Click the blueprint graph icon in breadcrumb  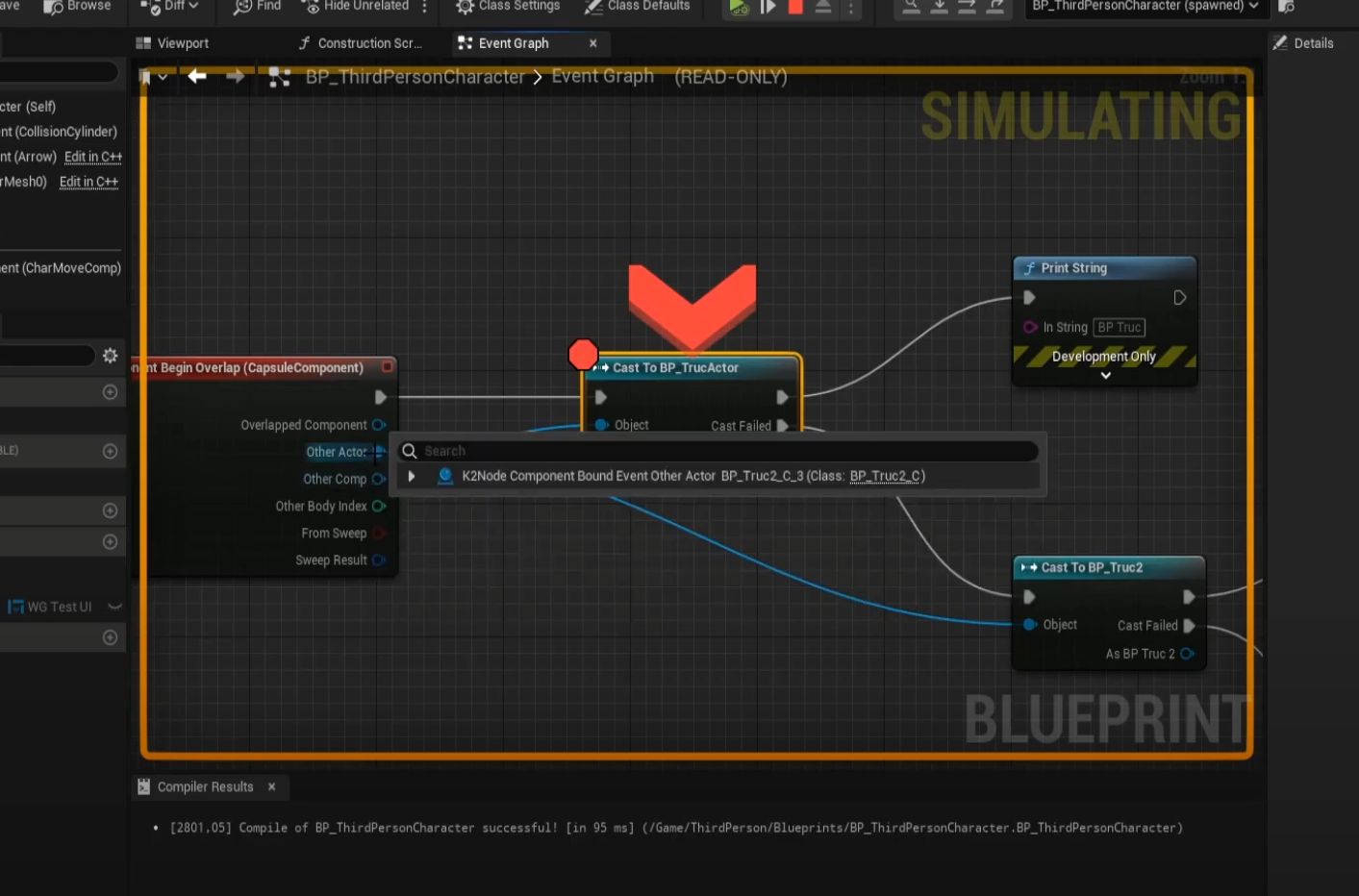point(279,77)
